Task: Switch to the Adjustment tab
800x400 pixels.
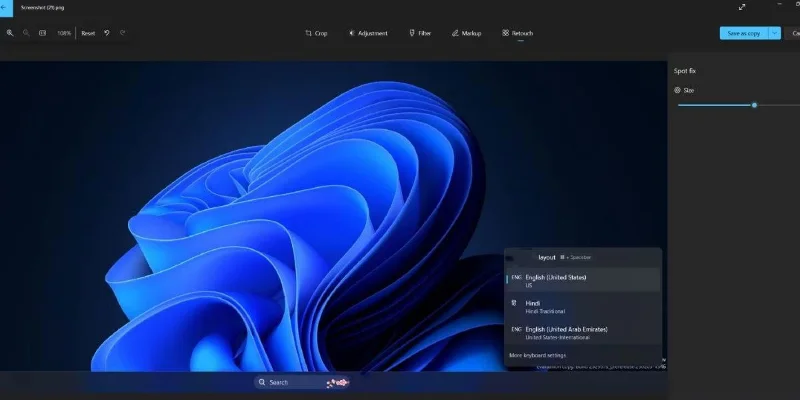Action: click(368, 33)
